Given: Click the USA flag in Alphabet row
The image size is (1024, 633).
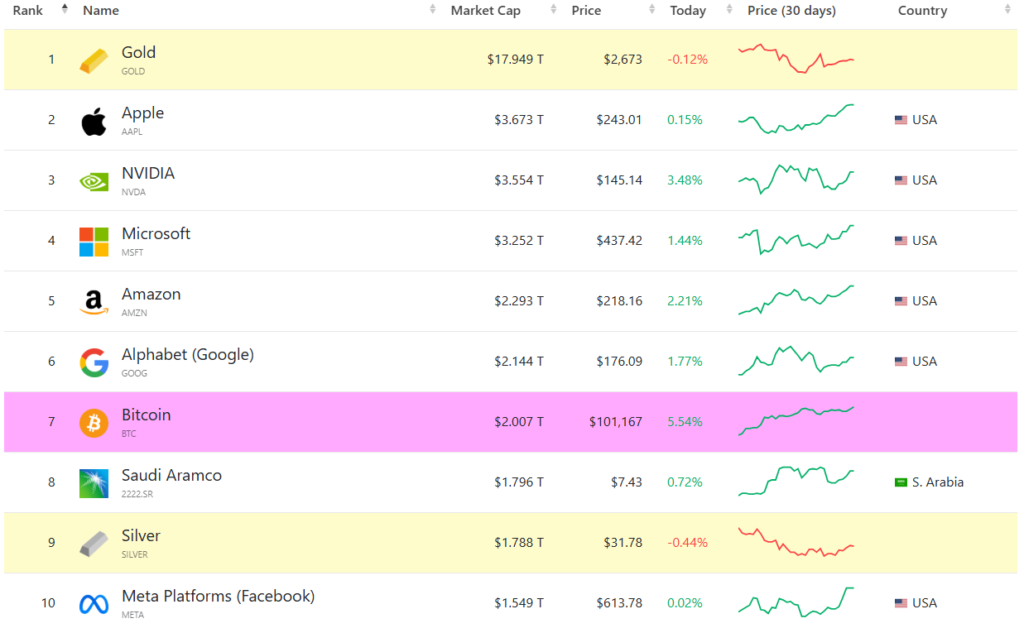Looking at the screenshot, I should coord(901,361).
